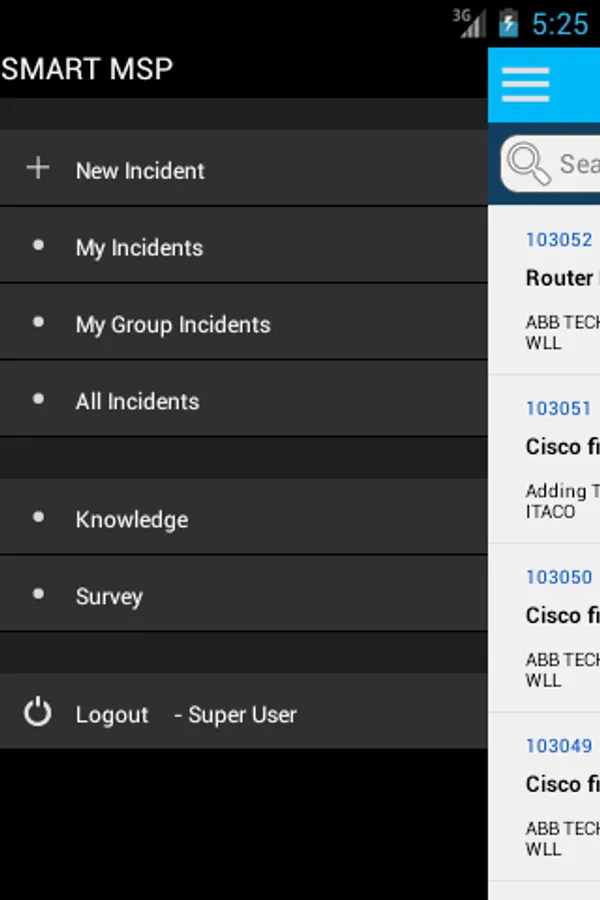Open My Incidents menu item
The width and height of the screenshot is (600, 900).
(139, 248)
